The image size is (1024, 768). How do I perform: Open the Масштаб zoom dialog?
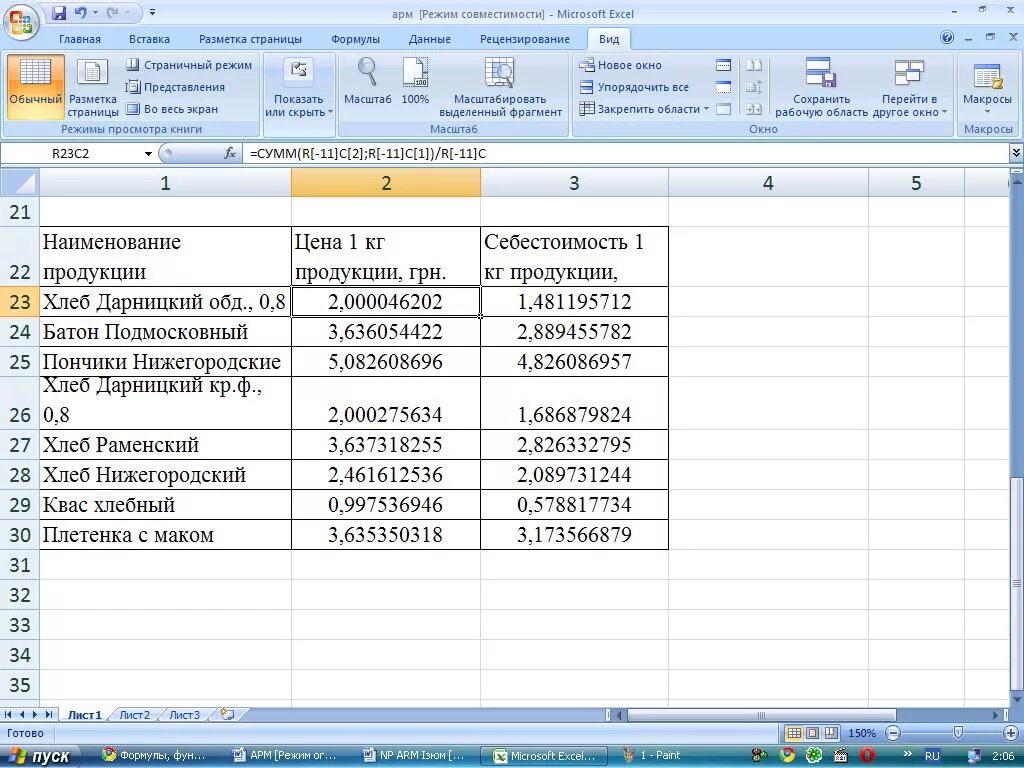(x=368, y=81)
